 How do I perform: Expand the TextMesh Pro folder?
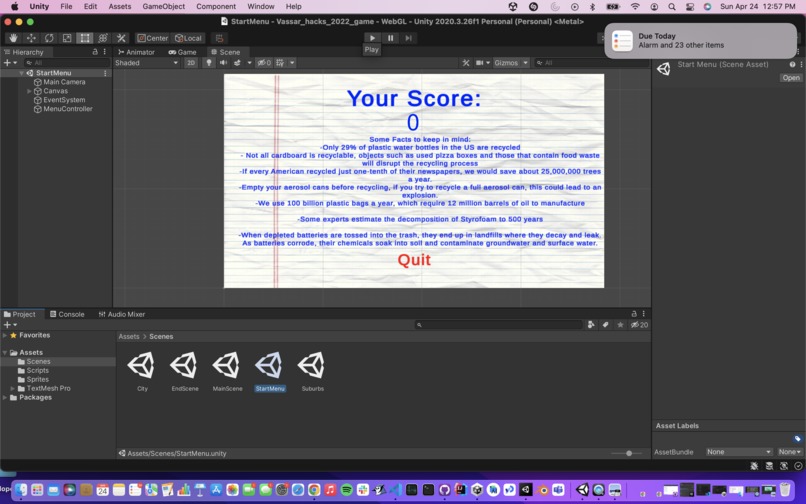(x=12, y=388)
